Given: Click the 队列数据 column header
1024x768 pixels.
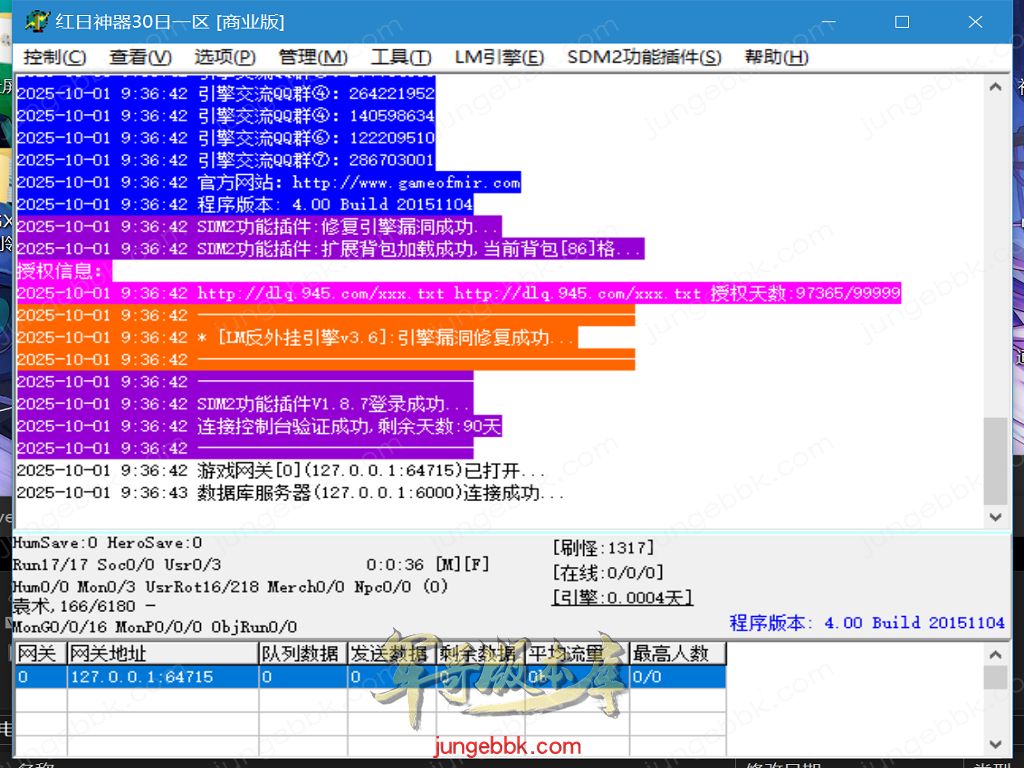Looking at the screenshot, I should pyautogui.click(x=300, y=654).
